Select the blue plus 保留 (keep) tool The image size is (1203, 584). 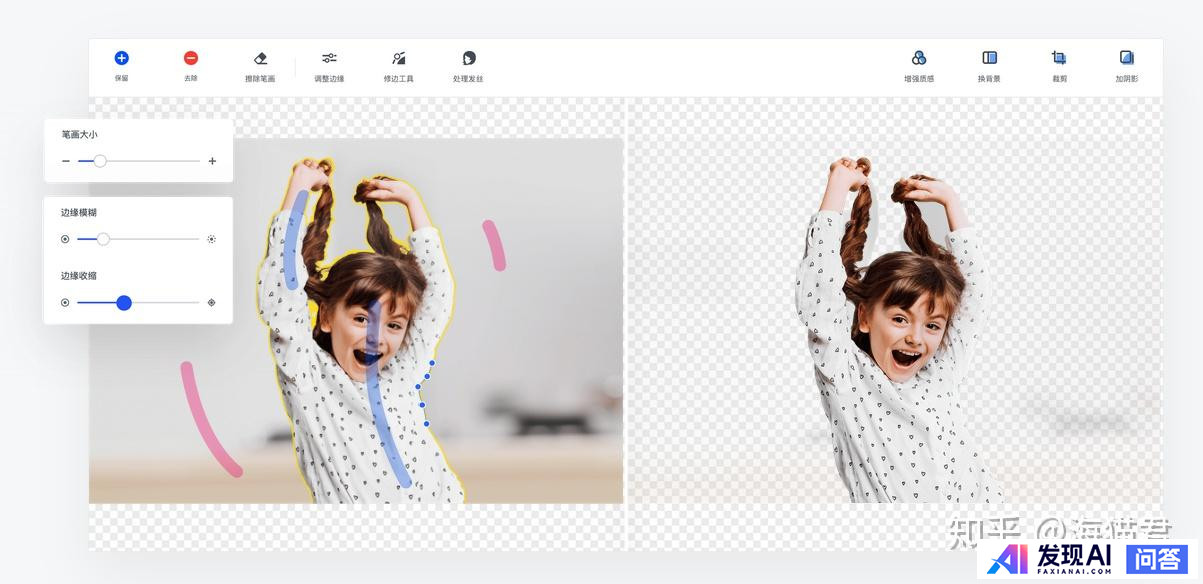pos(121,59)
